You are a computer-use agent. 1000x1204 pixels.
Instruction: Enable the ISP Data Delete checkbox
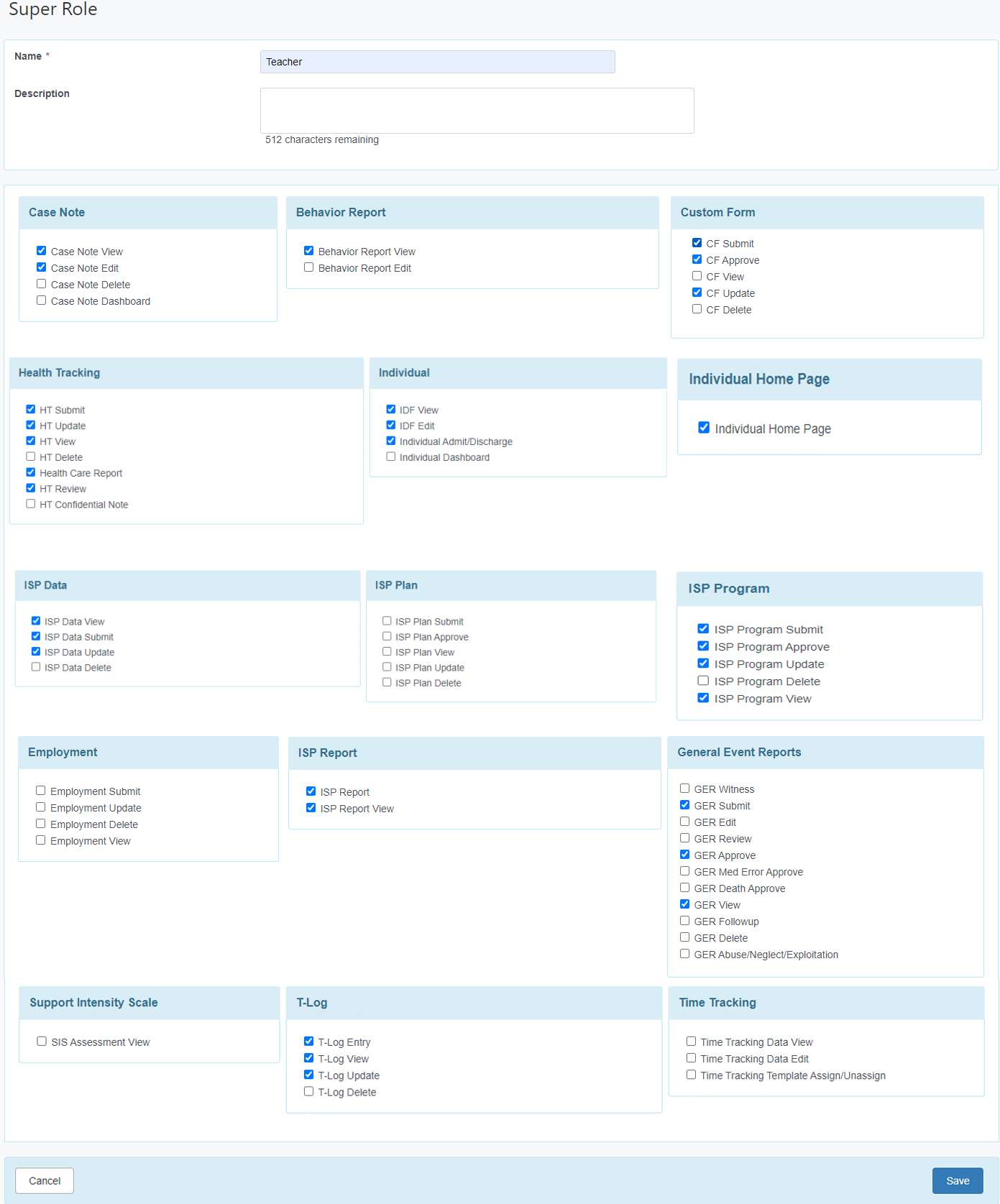(35, 667)
